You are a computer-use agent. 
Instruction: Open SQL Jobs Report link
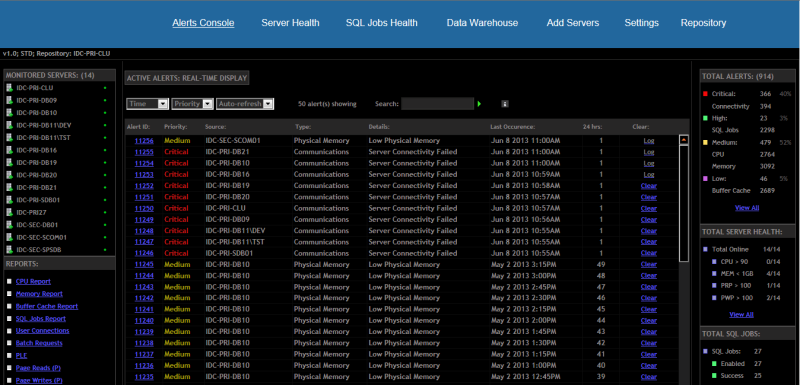point(41,319)
